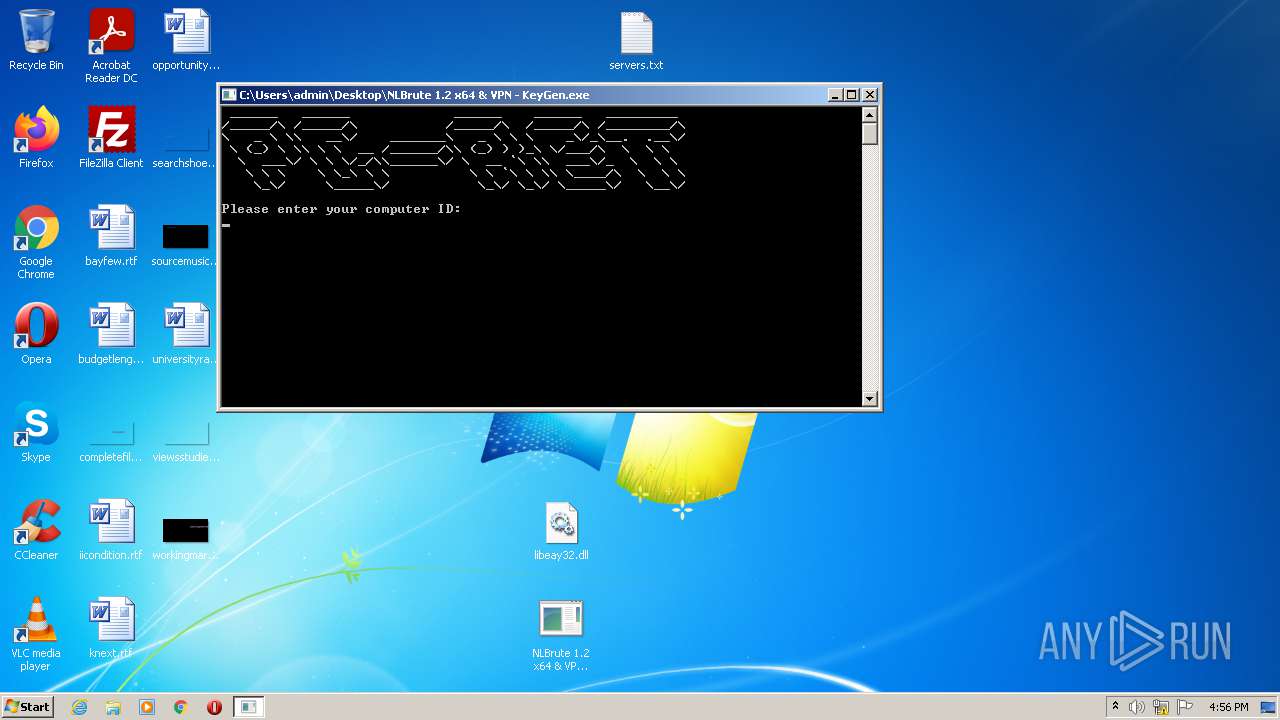Click the console window system menu icon
The width and height of the screenshot is (1280, 720).
point(229,95)
